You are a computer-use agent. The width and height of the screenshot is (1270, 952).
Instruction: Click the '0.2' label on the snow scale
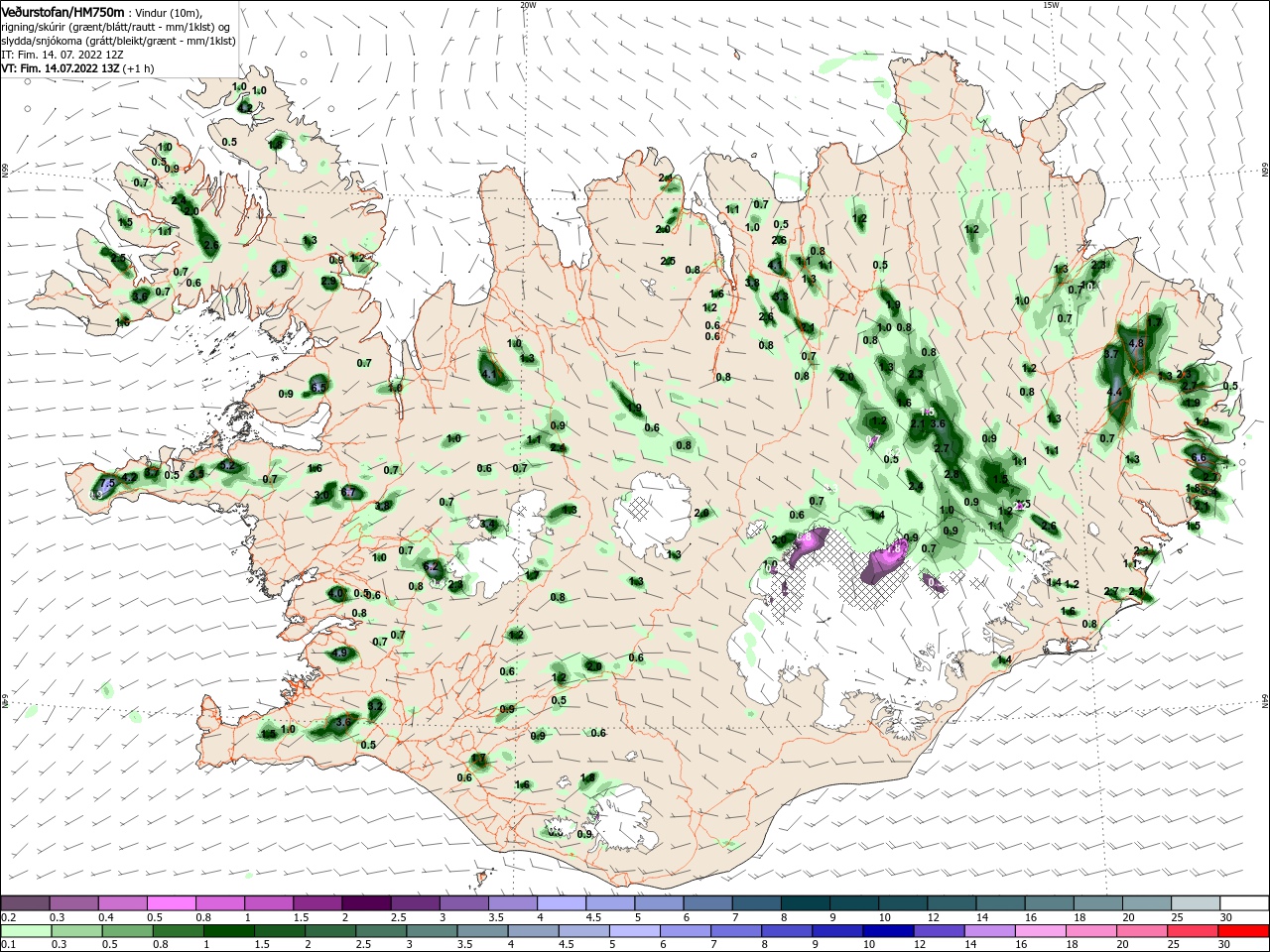8,917
